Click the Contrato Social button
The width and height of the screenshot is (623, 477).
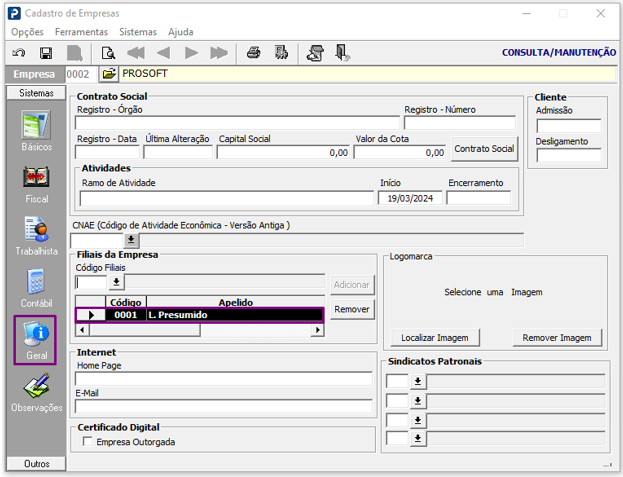click(484, 149)
